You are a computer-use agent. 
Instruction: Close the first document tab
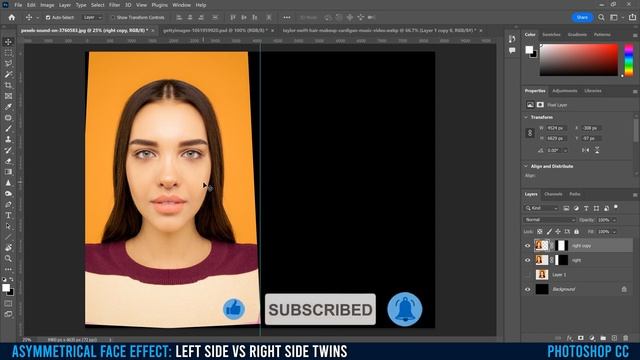pos(153,30)
